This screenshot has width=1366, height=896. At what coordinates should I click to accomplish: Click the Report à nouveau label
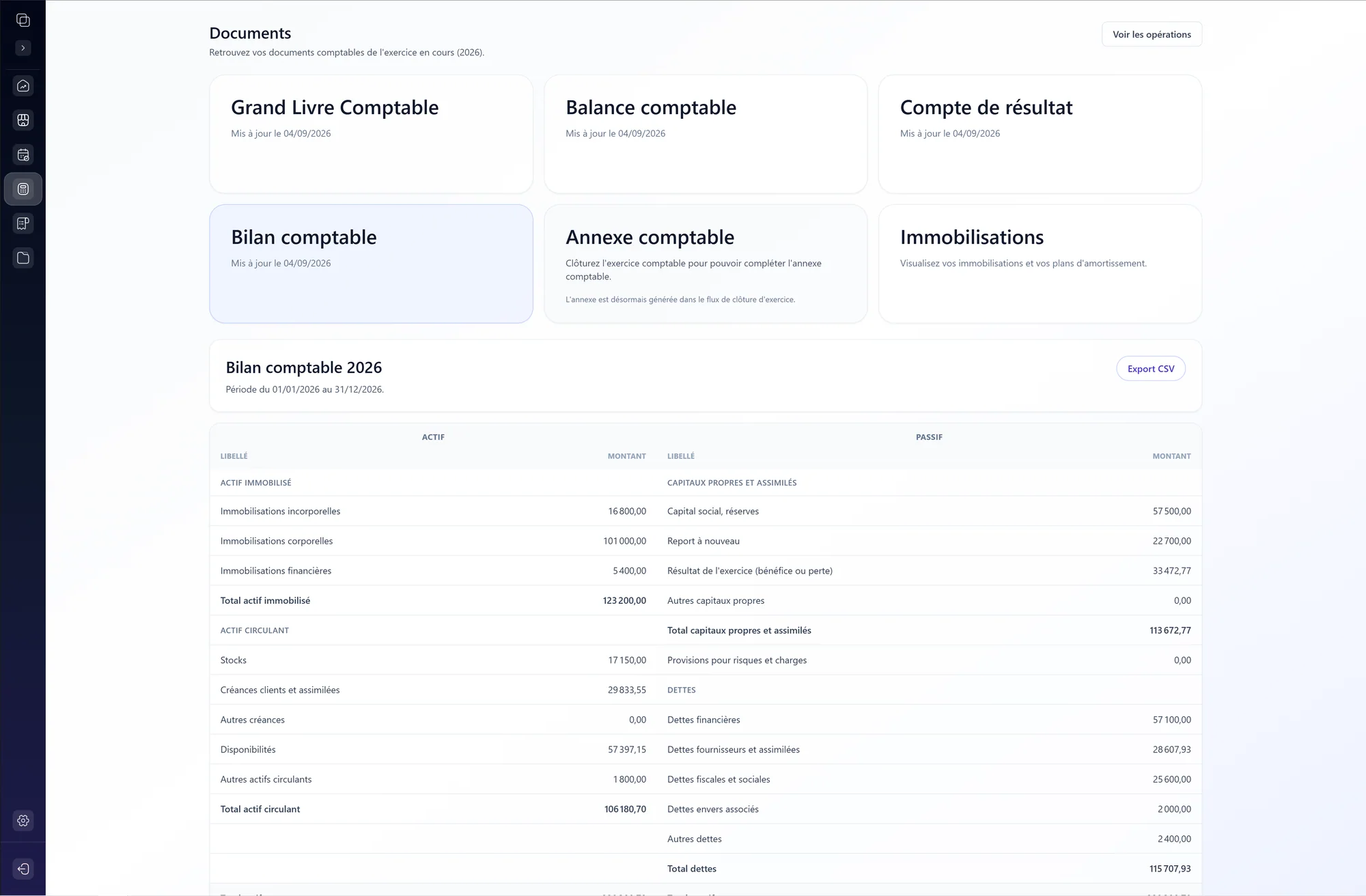(x=703, y=541)
